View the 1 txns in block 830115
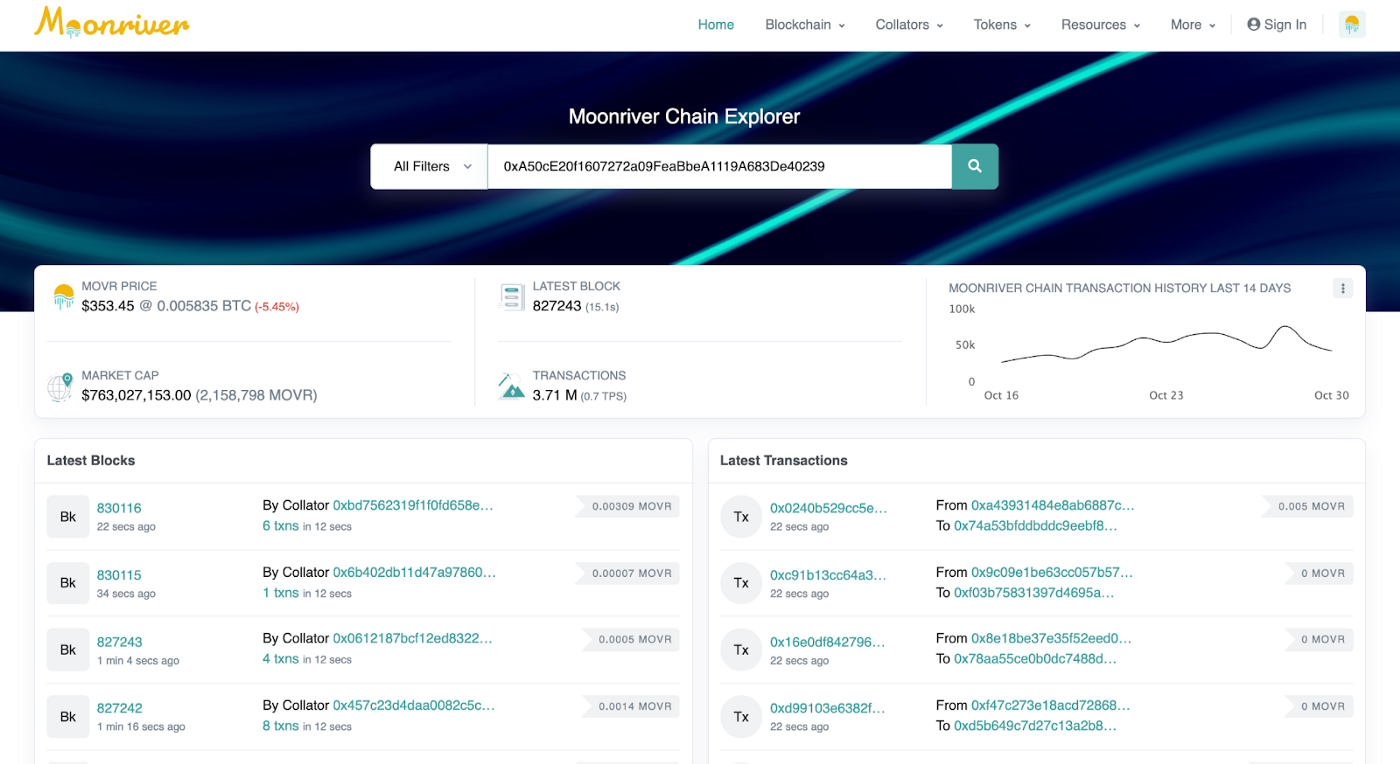This screenshot has width=1400, height=764. (280, 593)
